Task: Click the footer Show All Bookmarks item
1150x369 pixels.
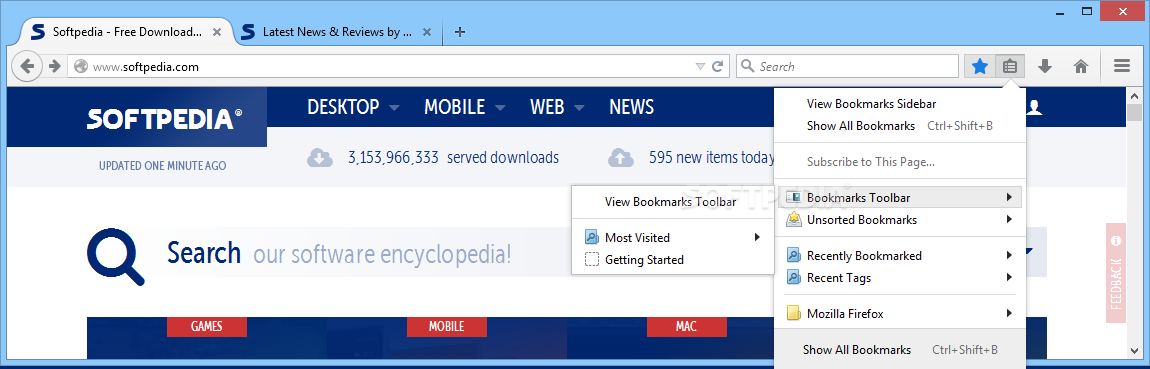Action: (899, 350)
